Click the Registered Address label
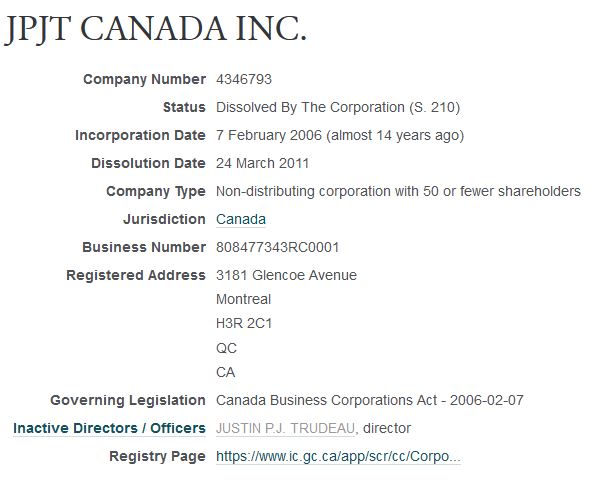The image size is (594, 485). click(x=136, y=275)
